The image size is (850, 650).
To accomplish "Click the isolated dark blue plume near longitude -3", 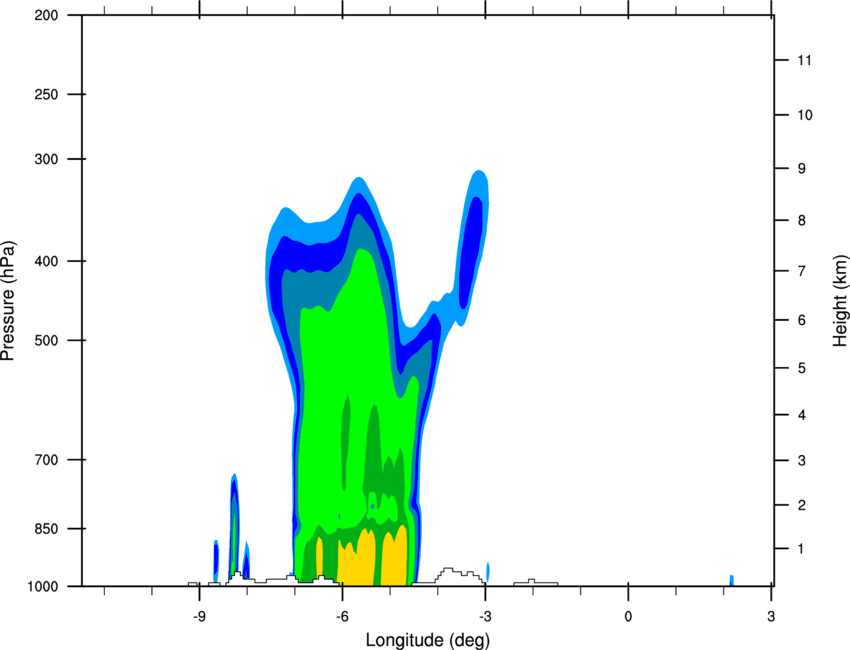I will pos(471,253).
